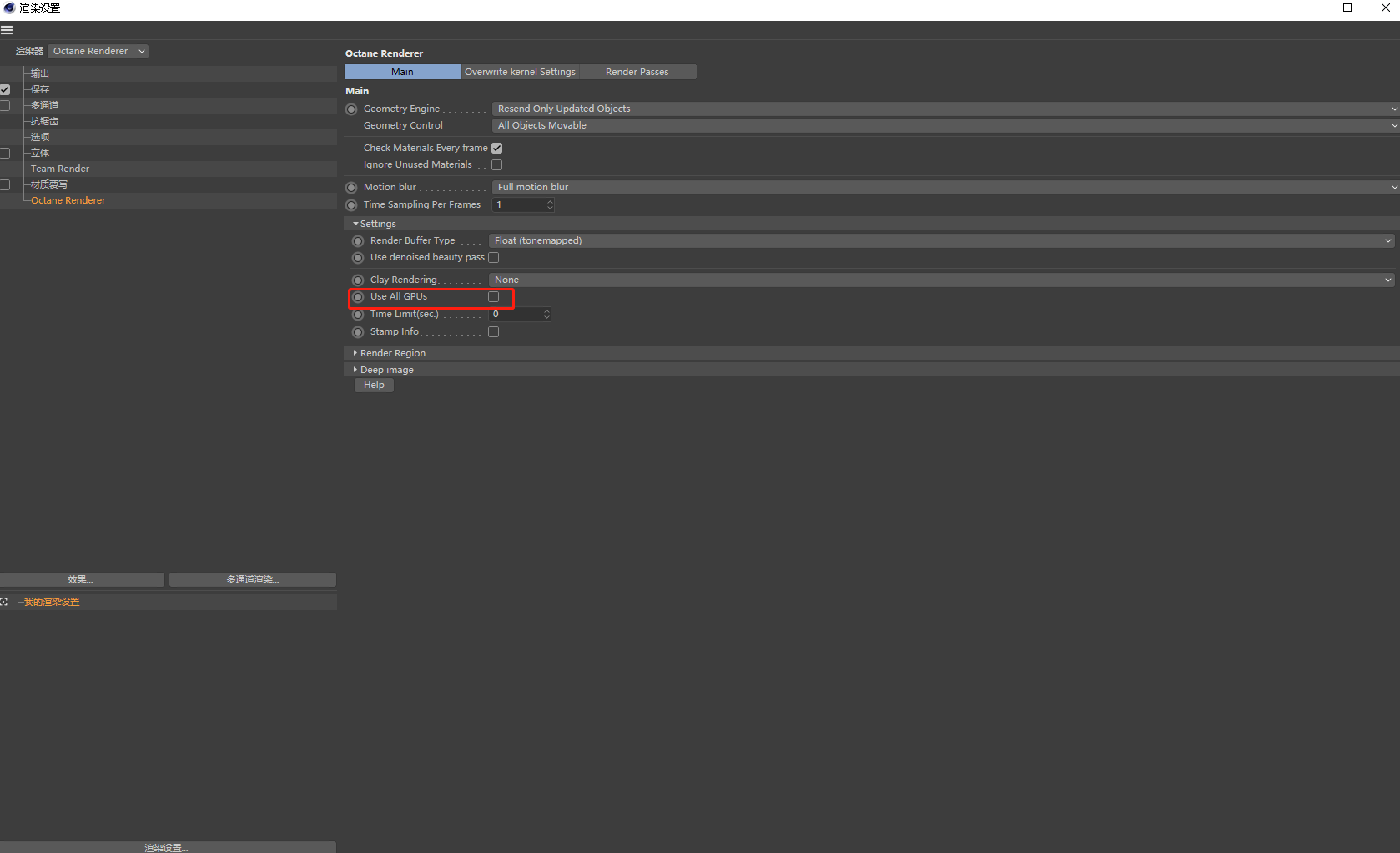1400x853 pixels.
Task: Enable Use denoised beauty pass checkbox
Action: (x=494, y=258)
